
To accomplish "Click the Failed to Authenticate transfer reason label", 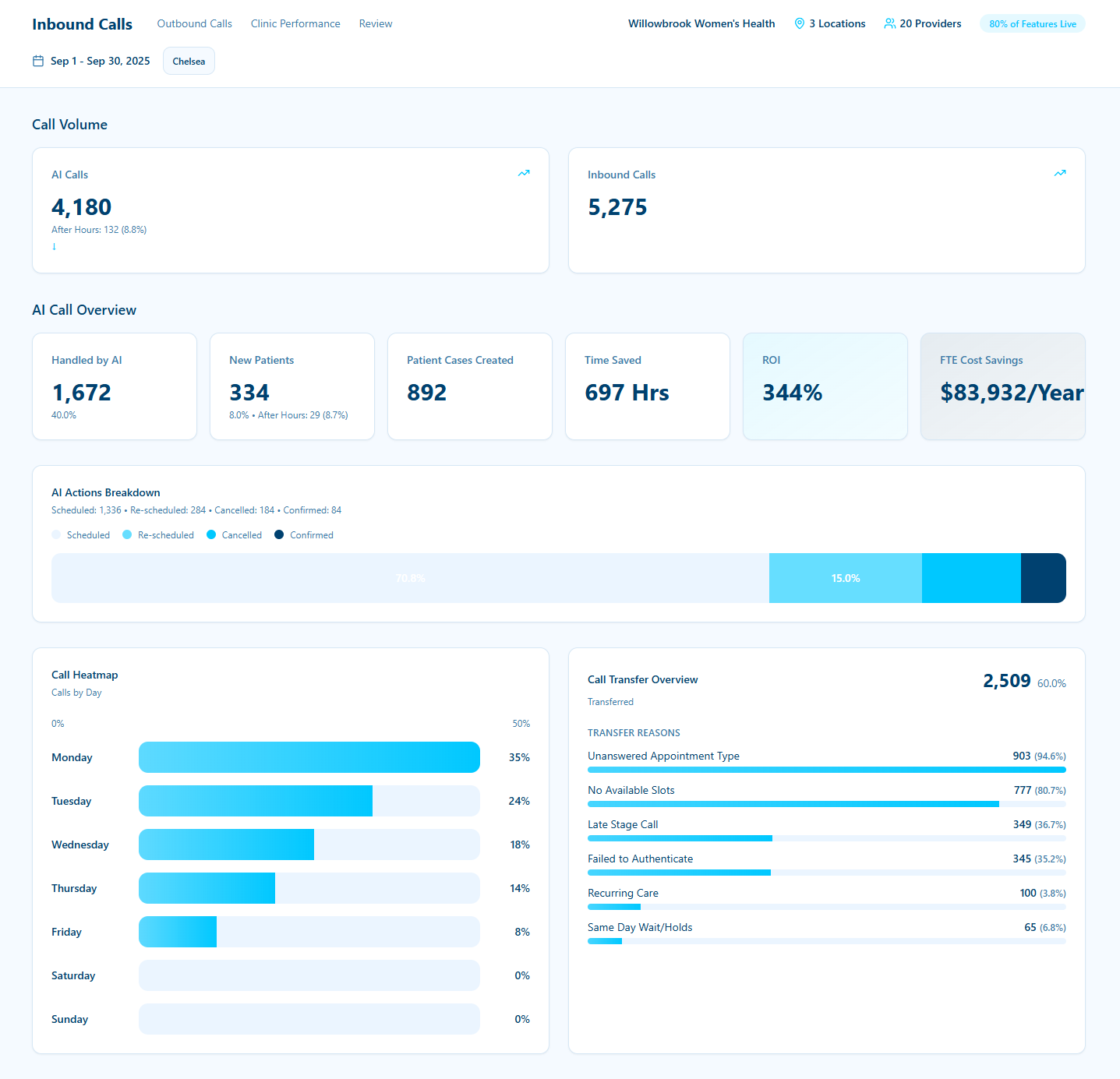I will [x=641, y=859].
